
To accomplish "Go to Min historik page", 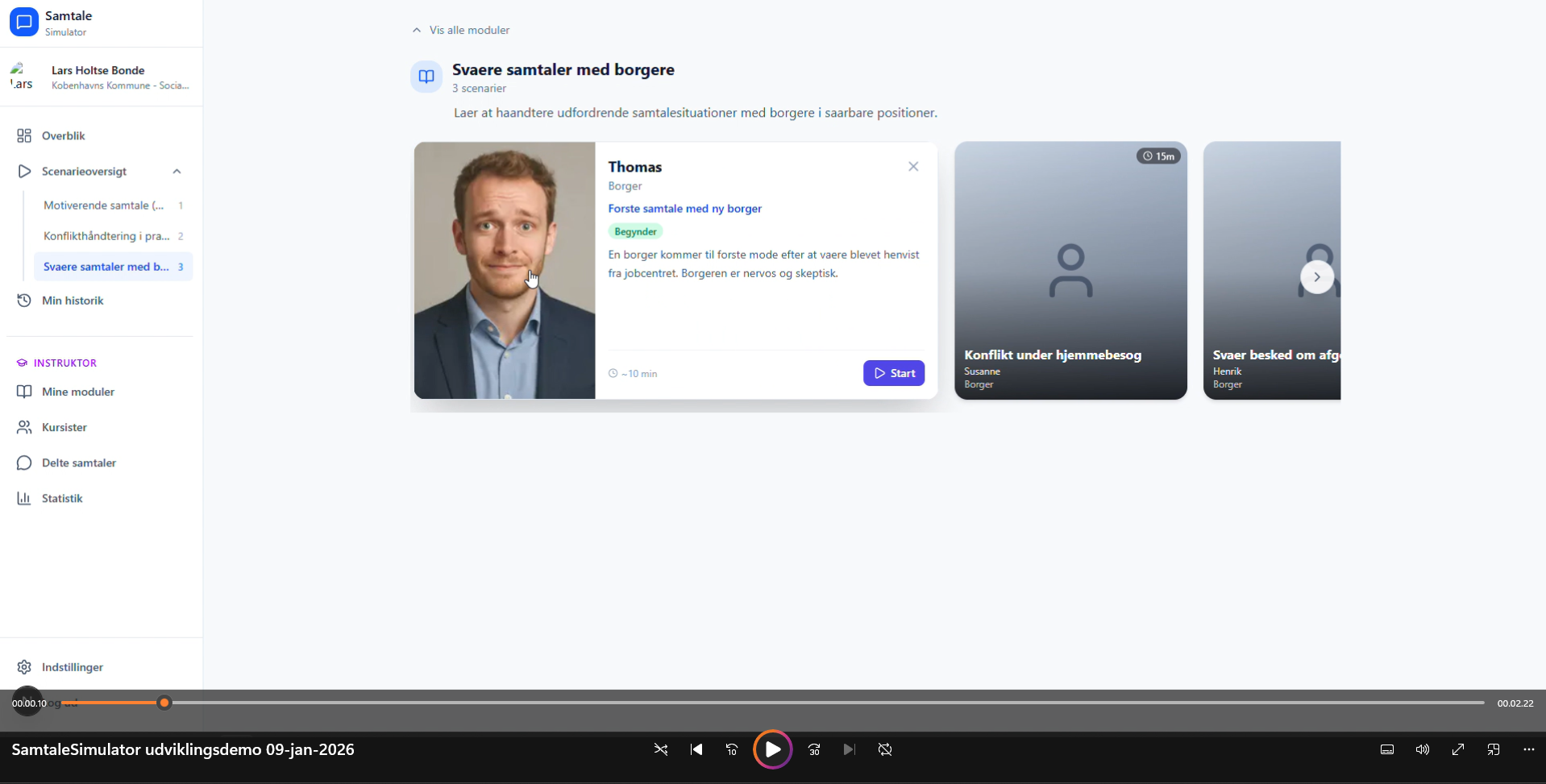I will pyautogui.click(x=73, y=301).
